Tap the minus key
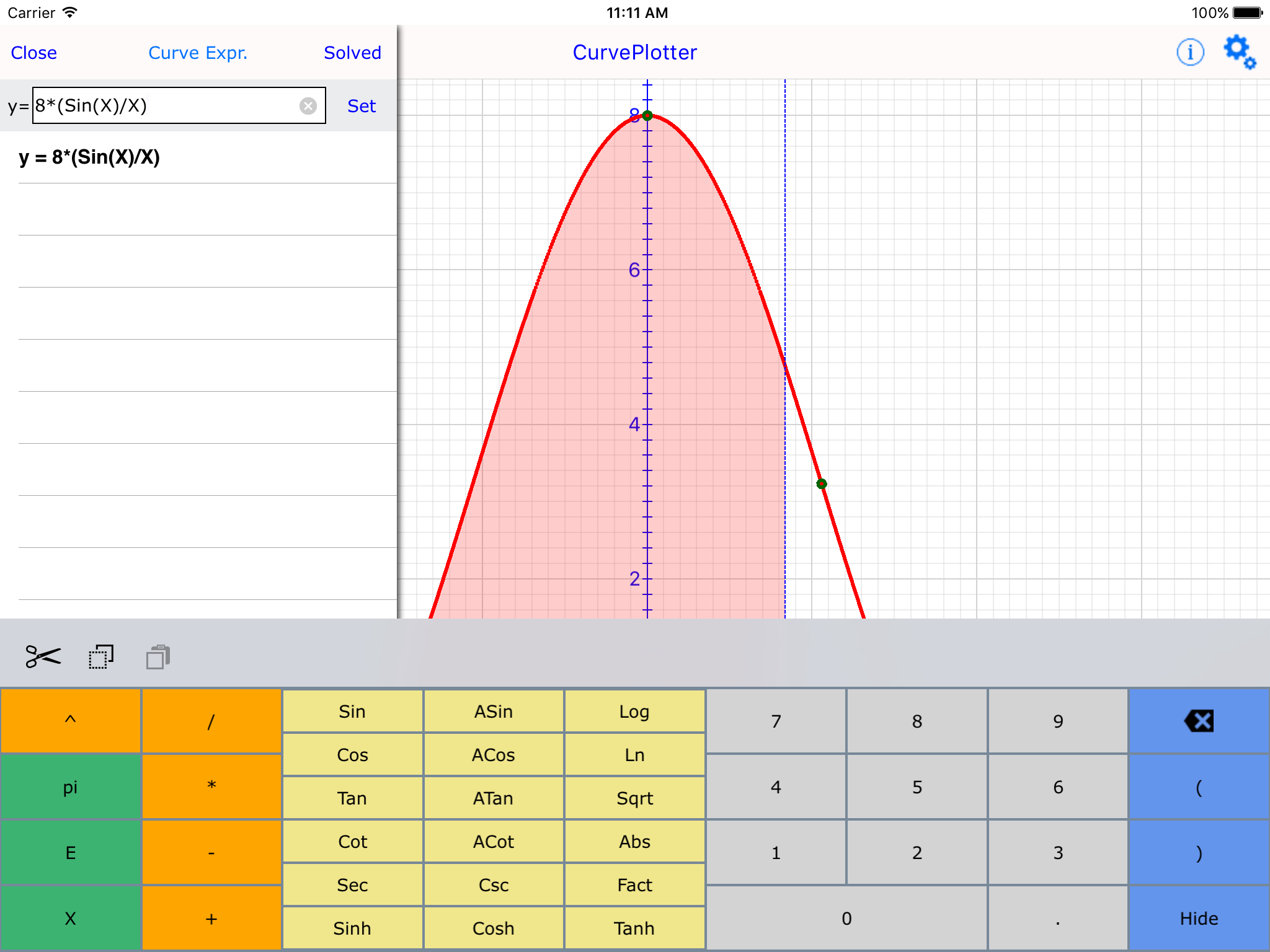 [211, 853]
